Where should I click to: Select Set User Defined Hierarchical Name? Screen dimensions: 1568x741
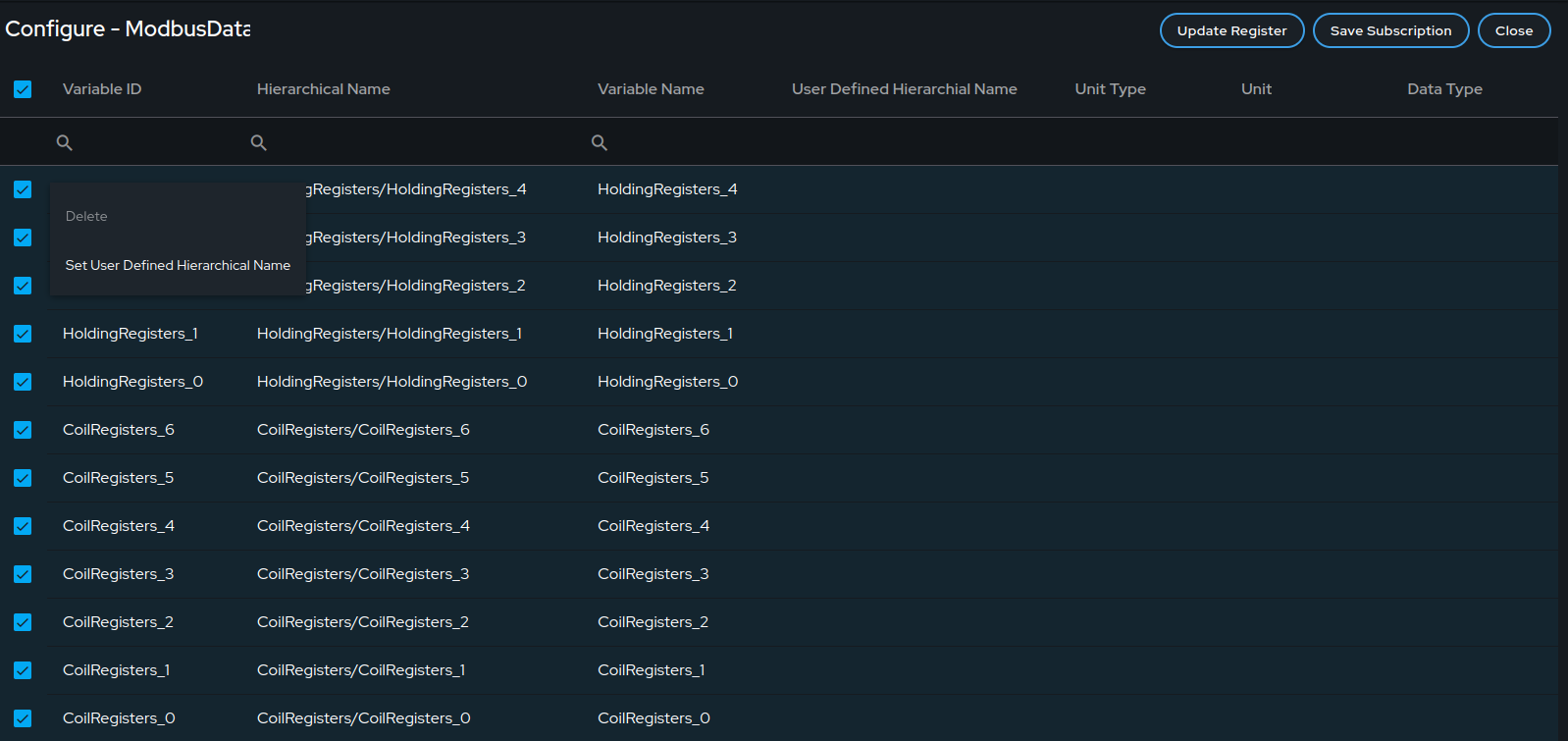pos(178,265)
